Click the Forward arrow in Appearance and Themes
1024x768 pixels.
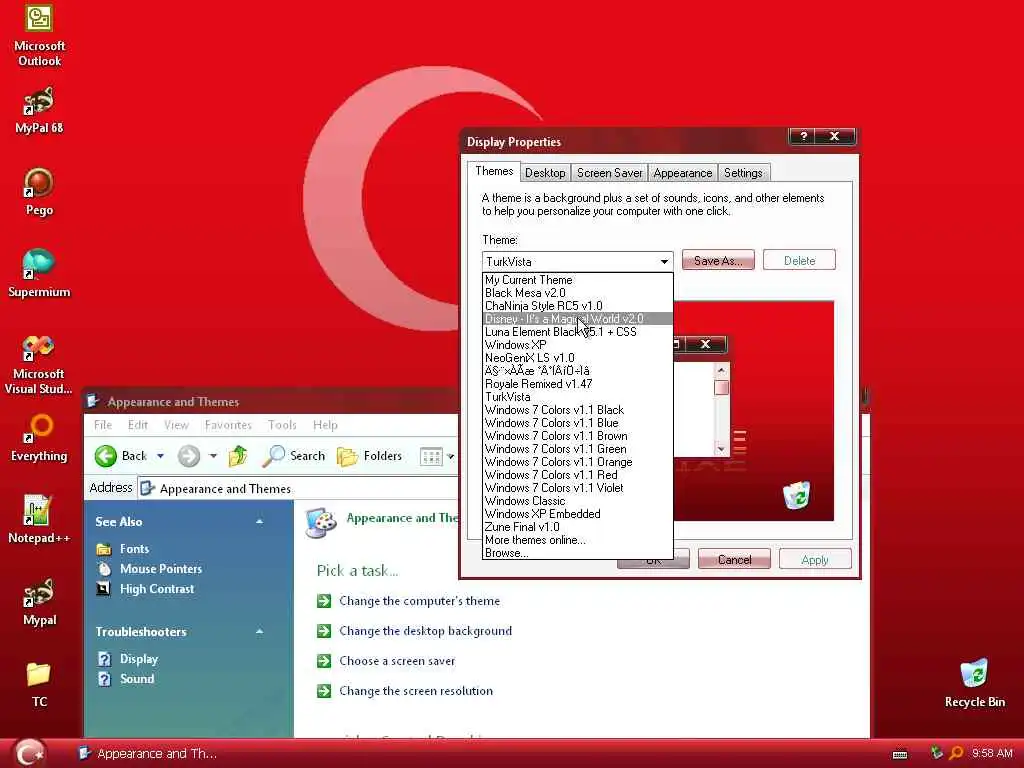coord(189,456)
